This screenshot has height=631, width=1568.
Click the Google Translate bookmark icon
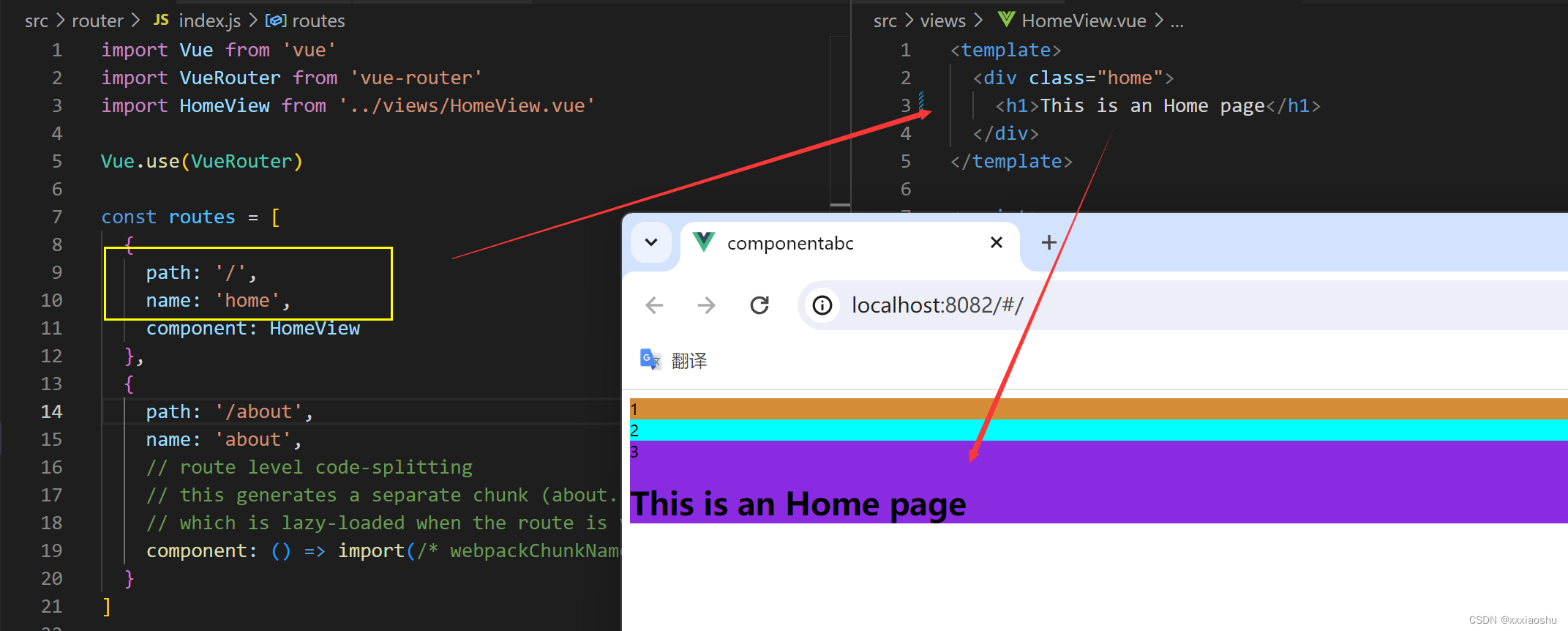[x=650, y=359]
